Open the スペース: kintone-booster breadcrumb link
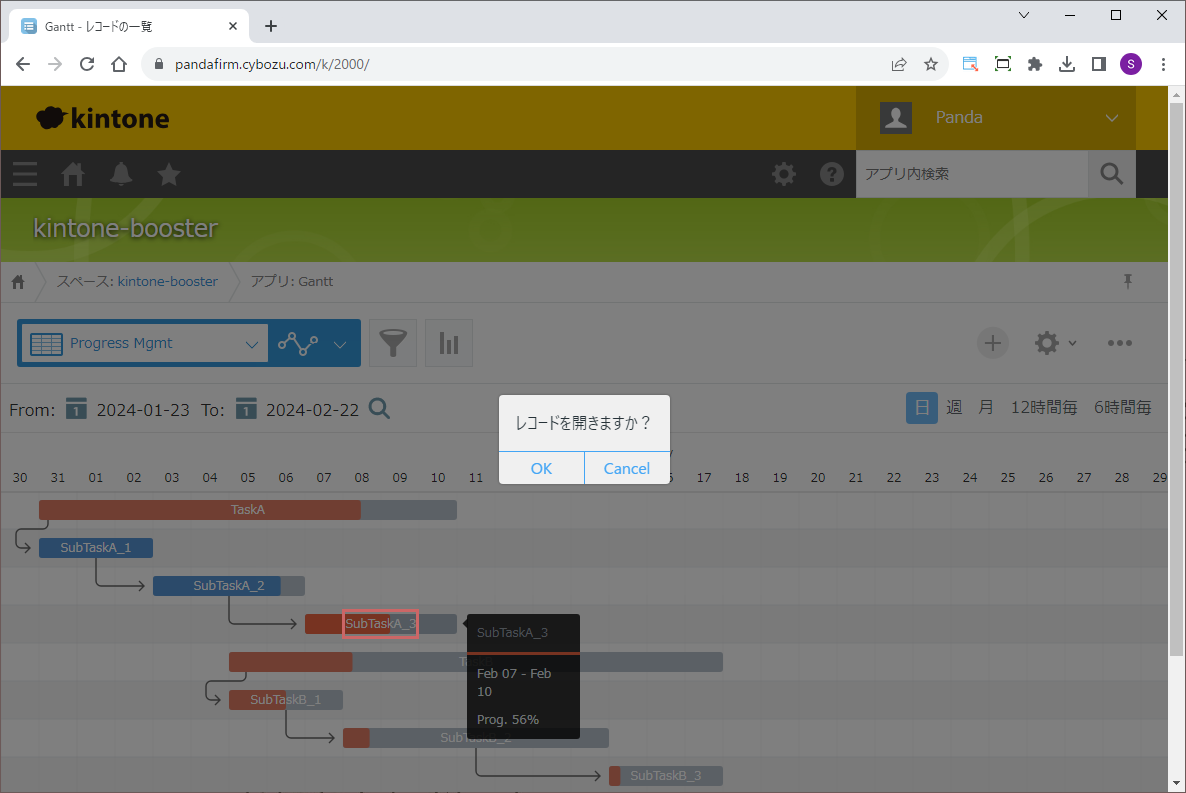The height and width of the screenshot is (793, 1186). tap(137, 282)
